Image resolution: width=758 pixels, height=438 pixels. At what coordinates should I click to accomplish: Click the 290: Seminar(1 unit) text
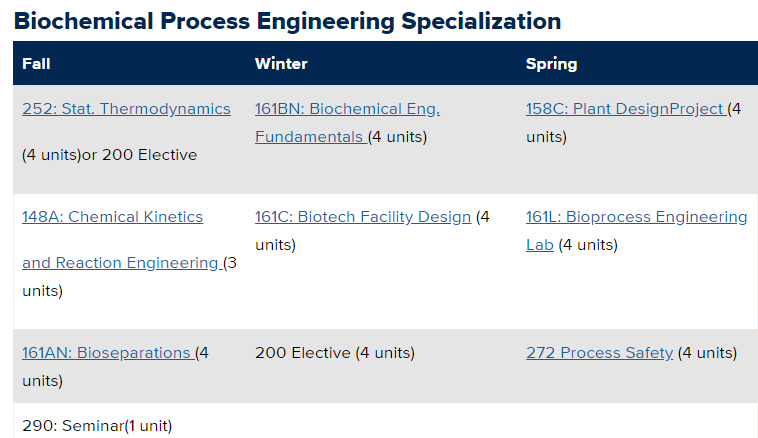[97, 425]
